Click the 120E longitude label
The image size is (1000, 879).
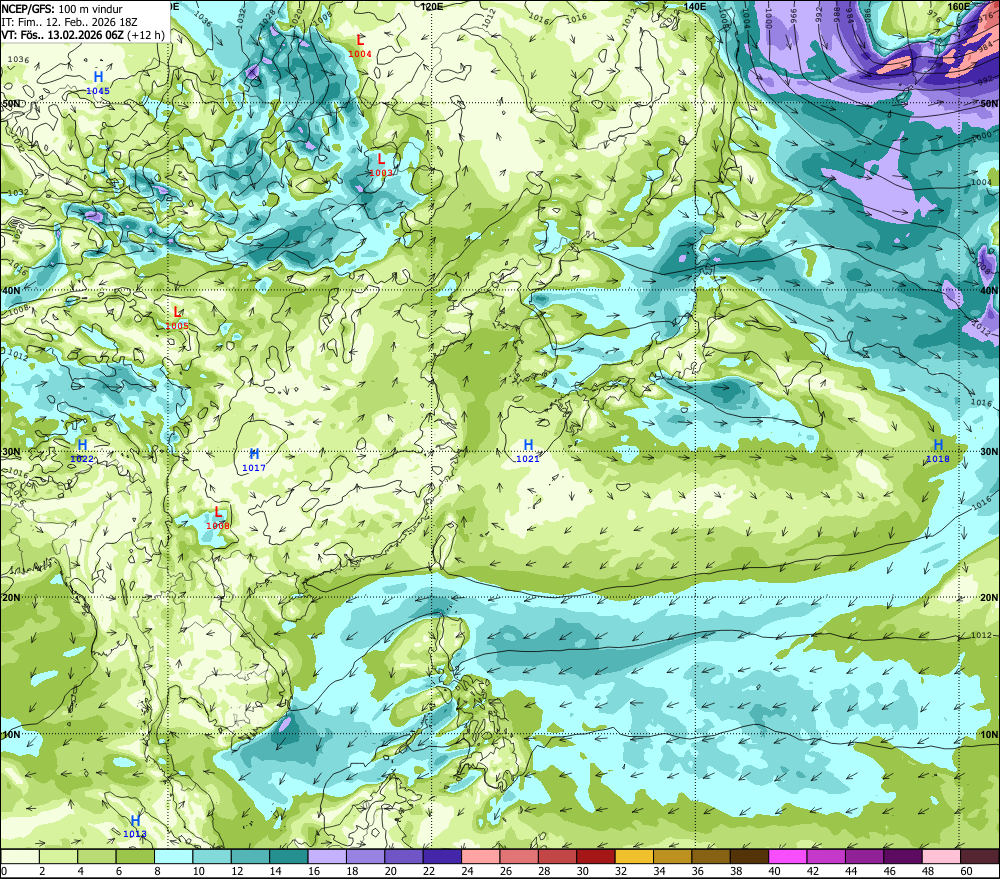(x=432, y=6)
